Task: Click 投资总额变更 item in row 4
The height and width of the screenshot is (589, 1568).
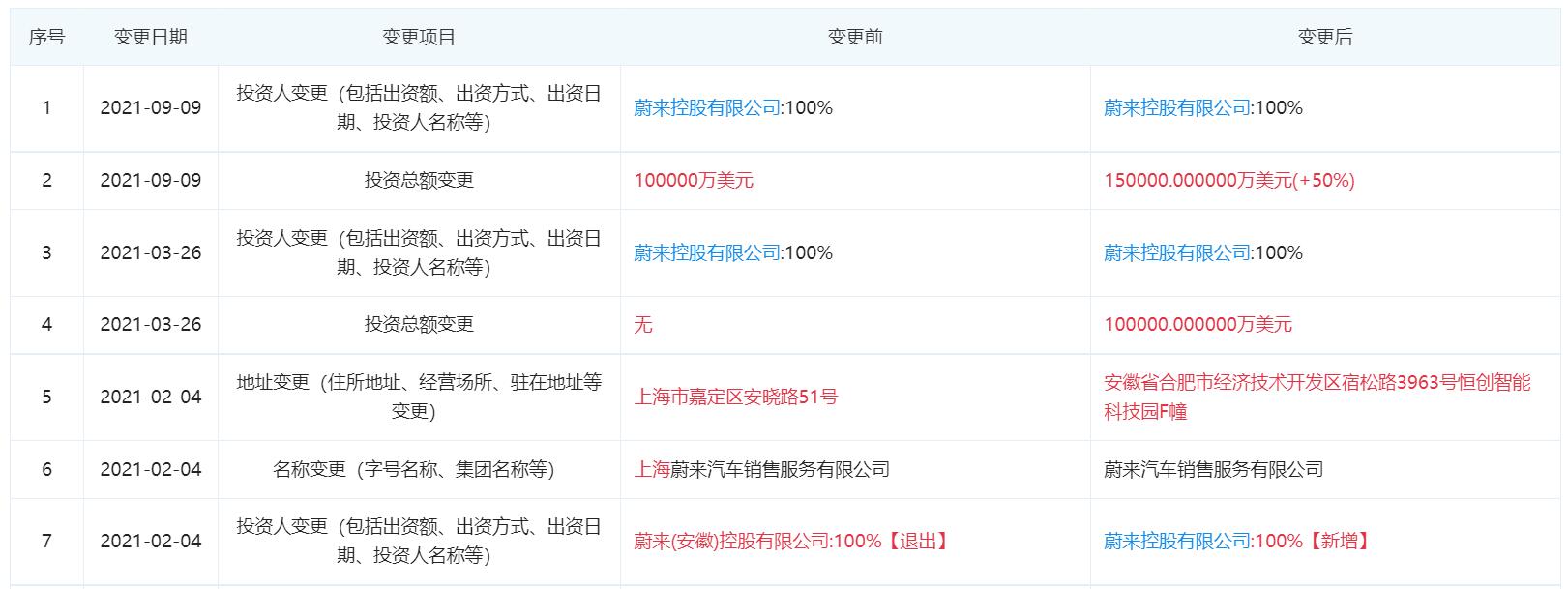Action: point(419,325)
